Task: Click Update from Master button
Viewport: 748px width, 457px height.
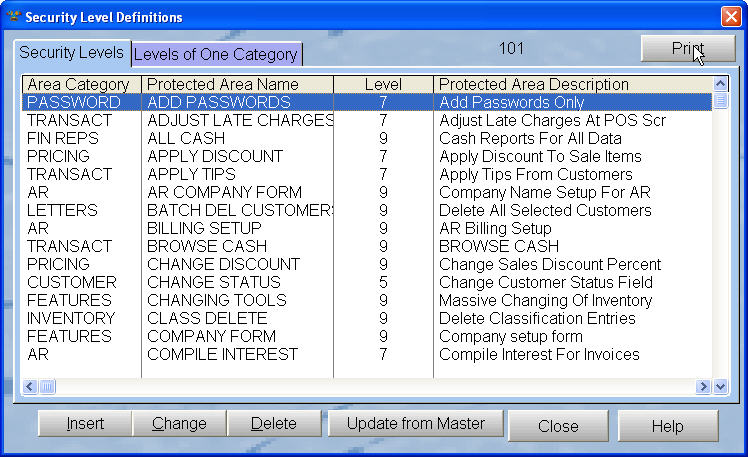Action: (x=415, y=423)
